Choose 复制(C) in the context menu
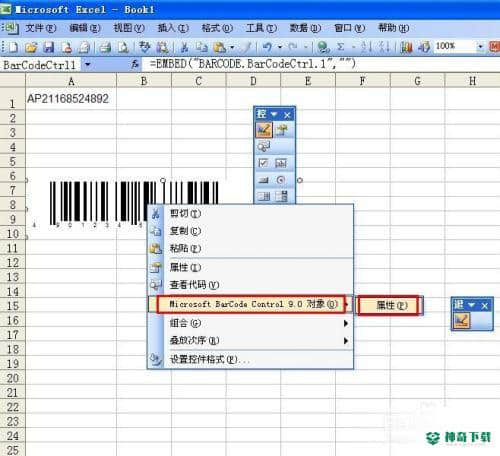This screenshot has height=456, width=500. (250, 231)
